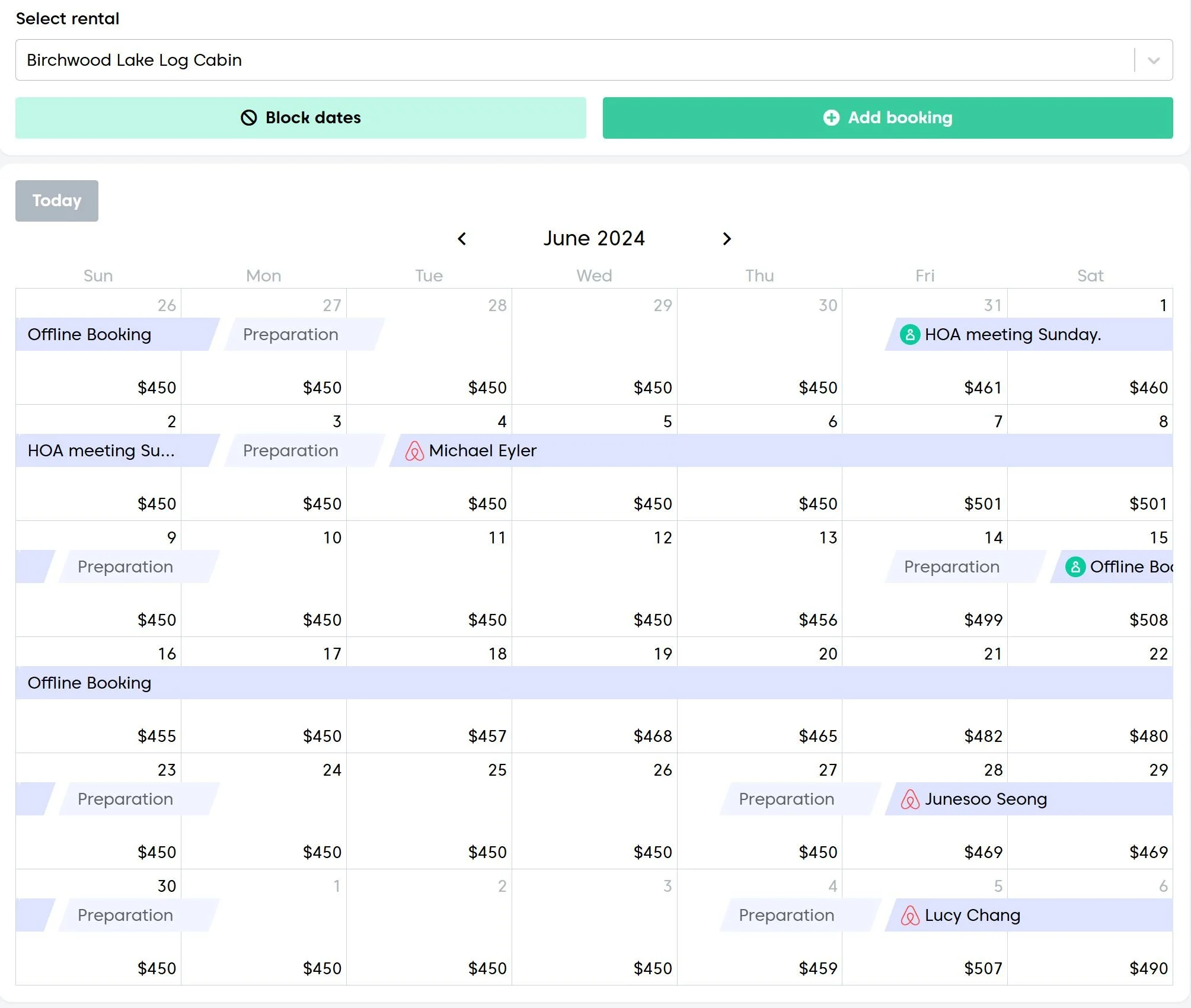The height and width of the screenshot is (1008, 1191).
Task: Select the Preparation block on June 27
Action: 786,799
